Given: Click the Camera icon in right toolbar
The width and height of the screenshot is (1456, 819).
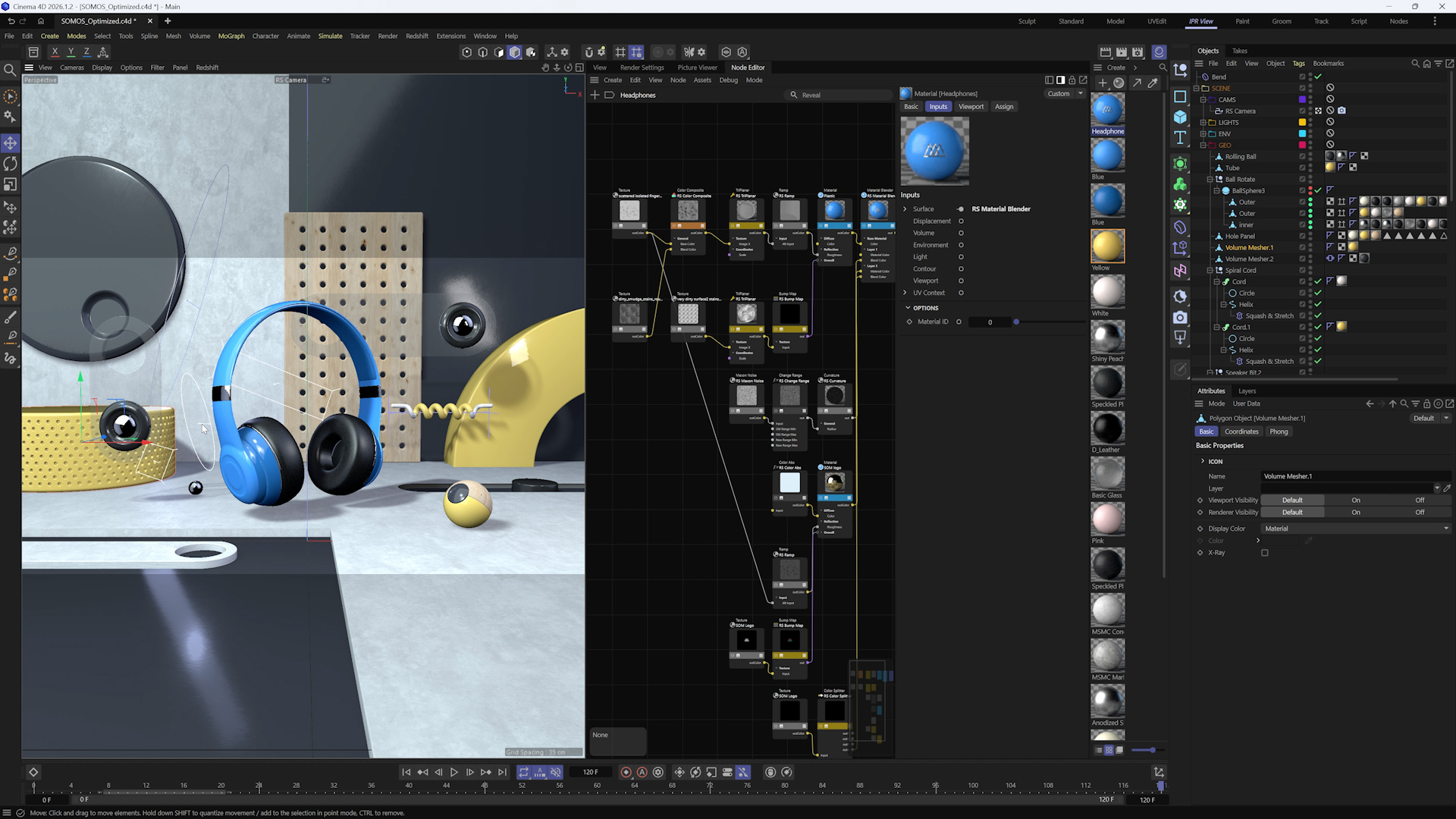Looking at the screenshot, I should tap(1180, 317).
